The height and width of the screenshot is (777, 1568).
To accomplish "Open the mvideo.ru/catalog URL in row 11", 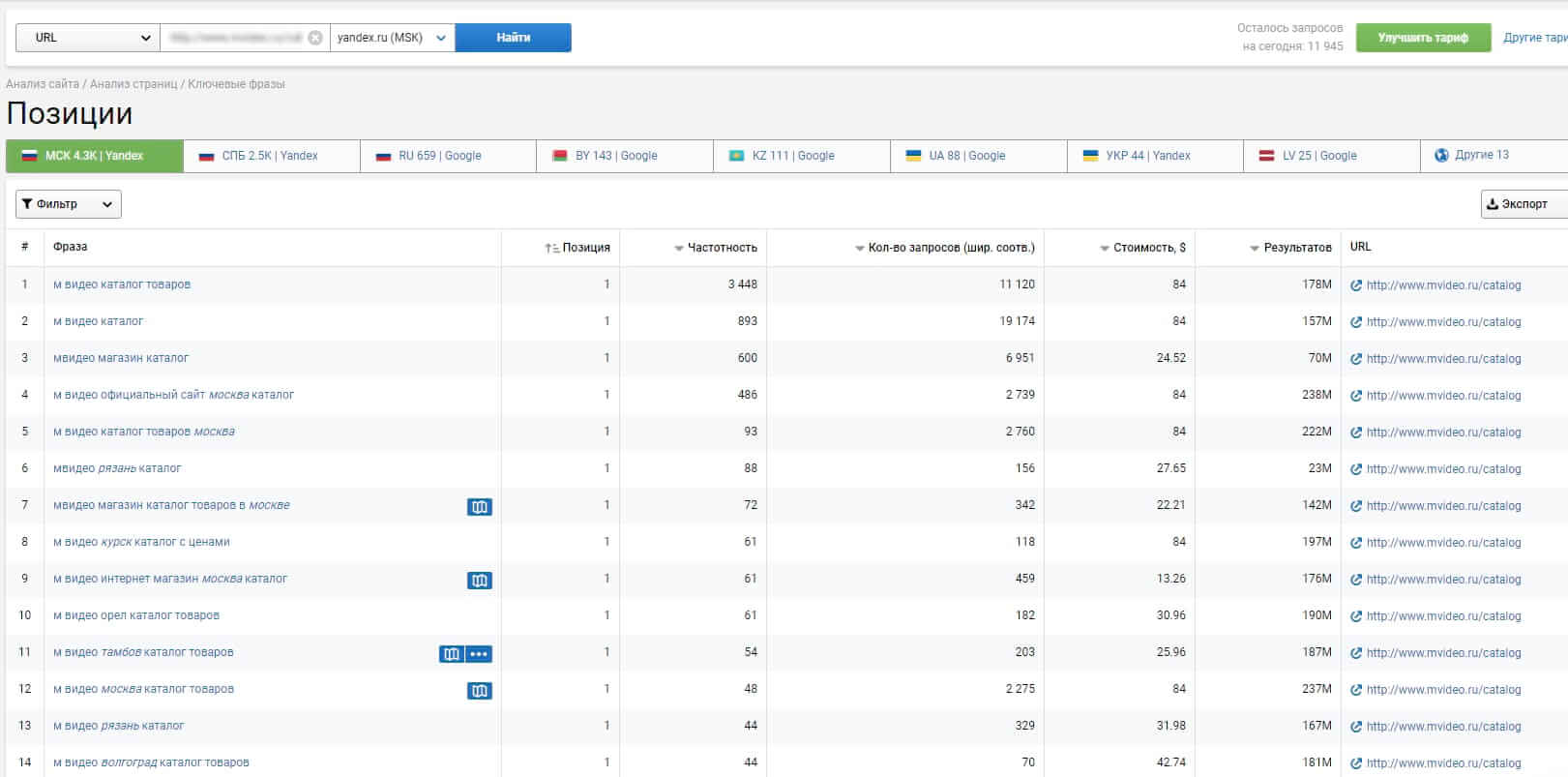I will (1443, 653).
